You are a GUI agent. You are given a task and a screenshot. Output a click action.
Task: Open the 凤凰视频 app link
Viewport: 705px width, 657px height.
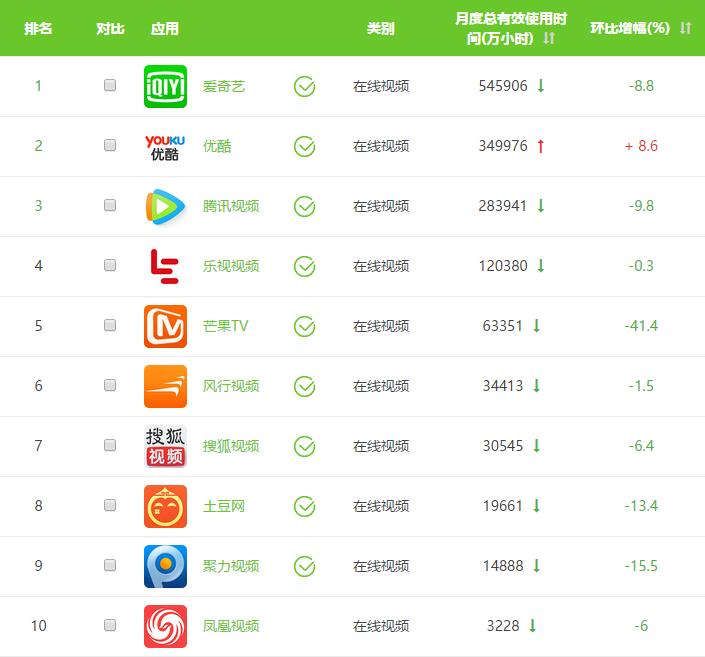tap(231, 626)
